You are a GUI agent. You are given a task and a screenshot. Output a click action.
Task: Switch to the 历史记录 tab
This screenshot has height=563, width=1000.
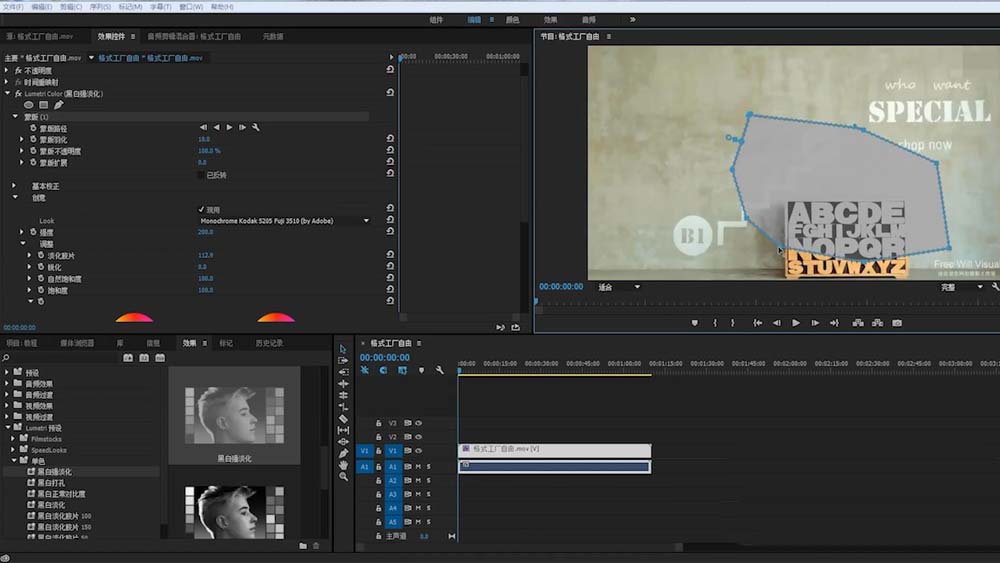point(269,343)
